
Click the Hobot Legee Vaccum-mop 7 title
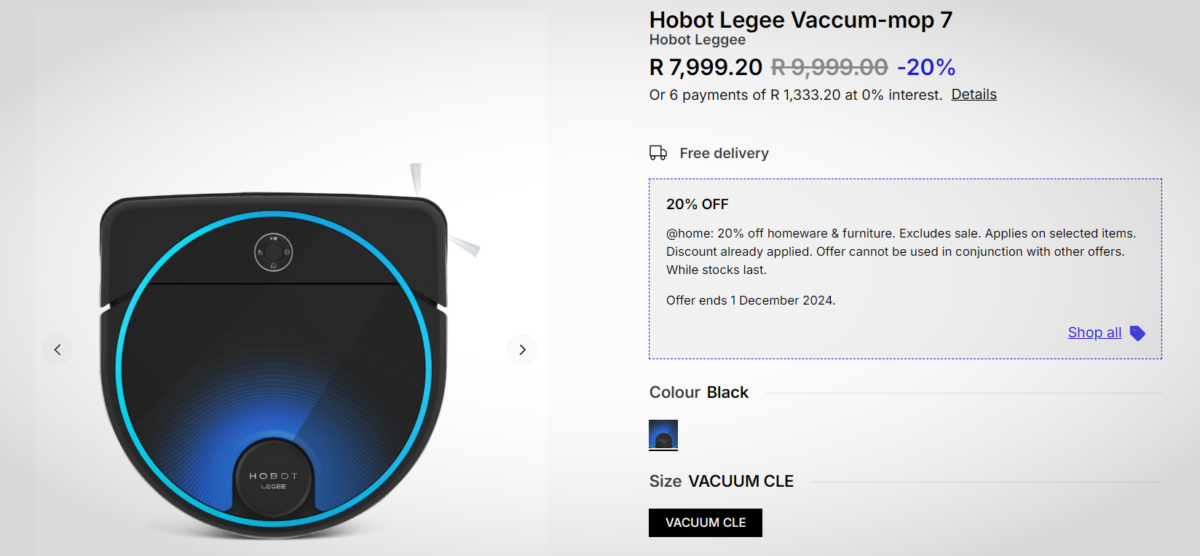pyautogui.click(x=800, y=19)
